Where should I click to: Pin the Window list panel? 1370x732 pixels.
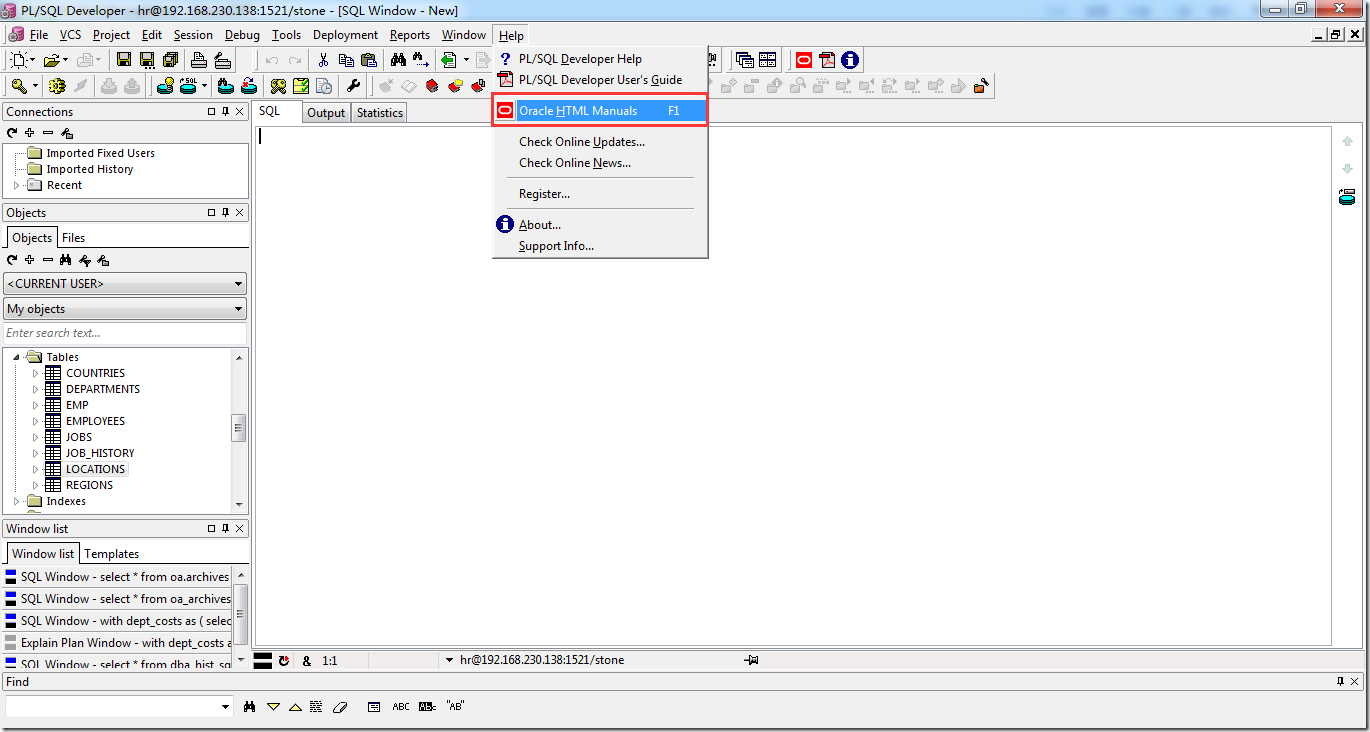pos(226,529)
